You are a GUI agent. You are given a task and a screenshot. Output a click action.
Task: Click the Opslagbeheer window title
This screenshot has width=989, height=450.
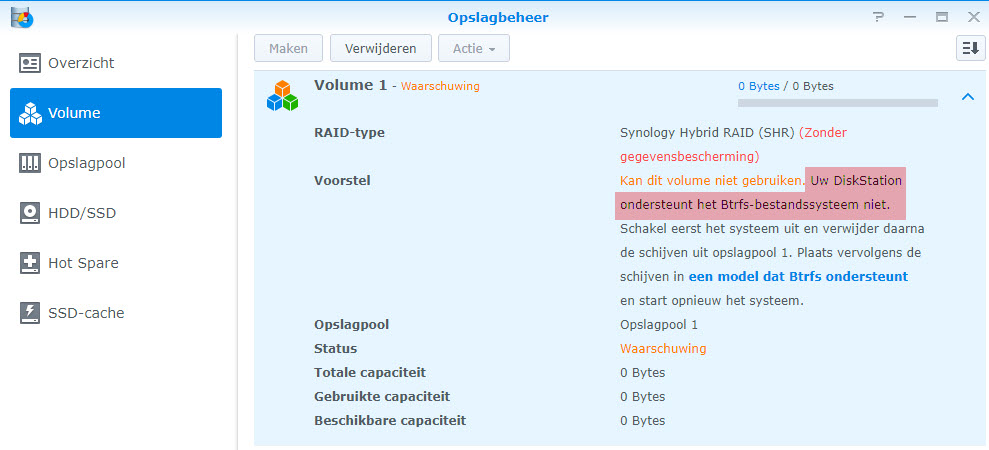tap(498, 18)
